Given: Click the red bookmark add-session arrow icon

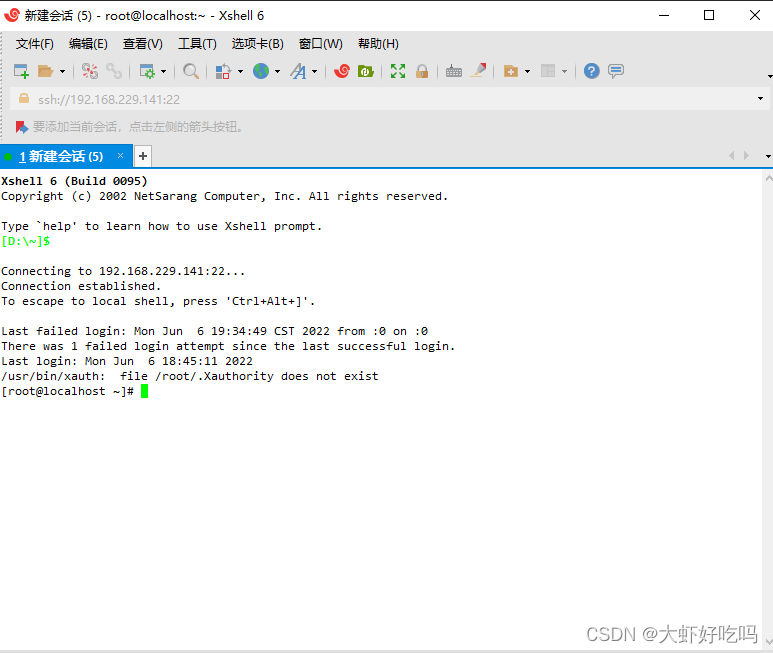Looking at the screenshot, I should (x=21, y=127).
